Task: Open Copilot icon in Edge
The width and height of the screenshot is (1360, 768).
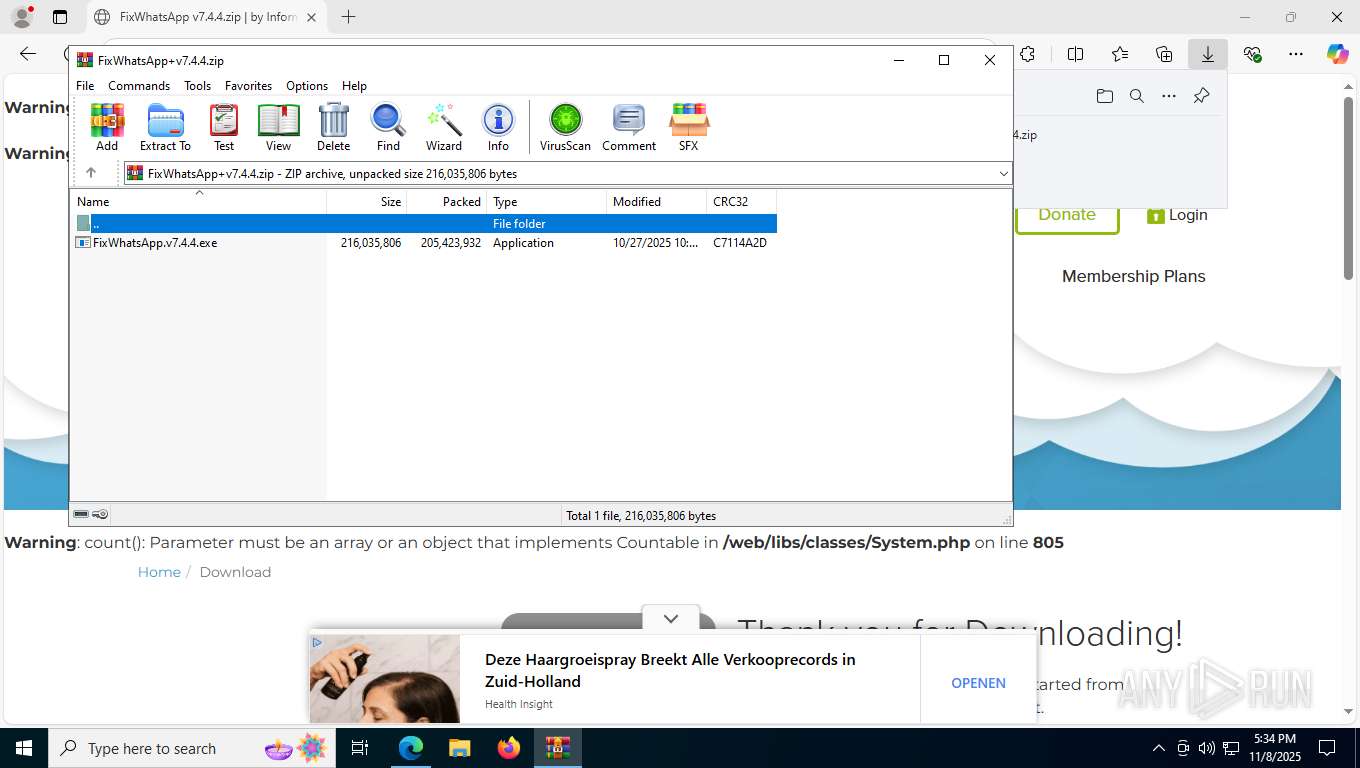Action: click(1337, 54)
